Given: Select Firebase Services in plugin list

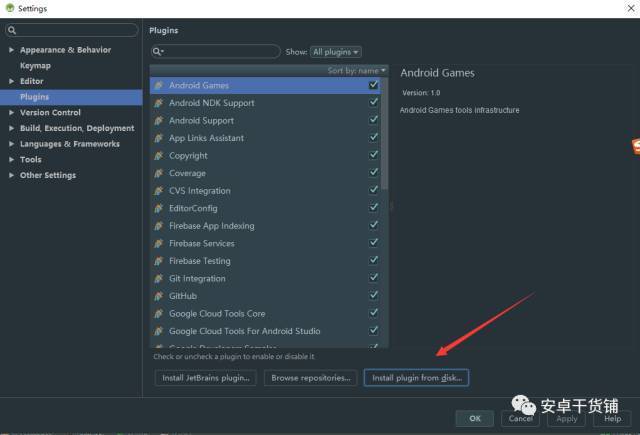Looking at the screenshot, I should pyautogui.click(x=265, y=243).
